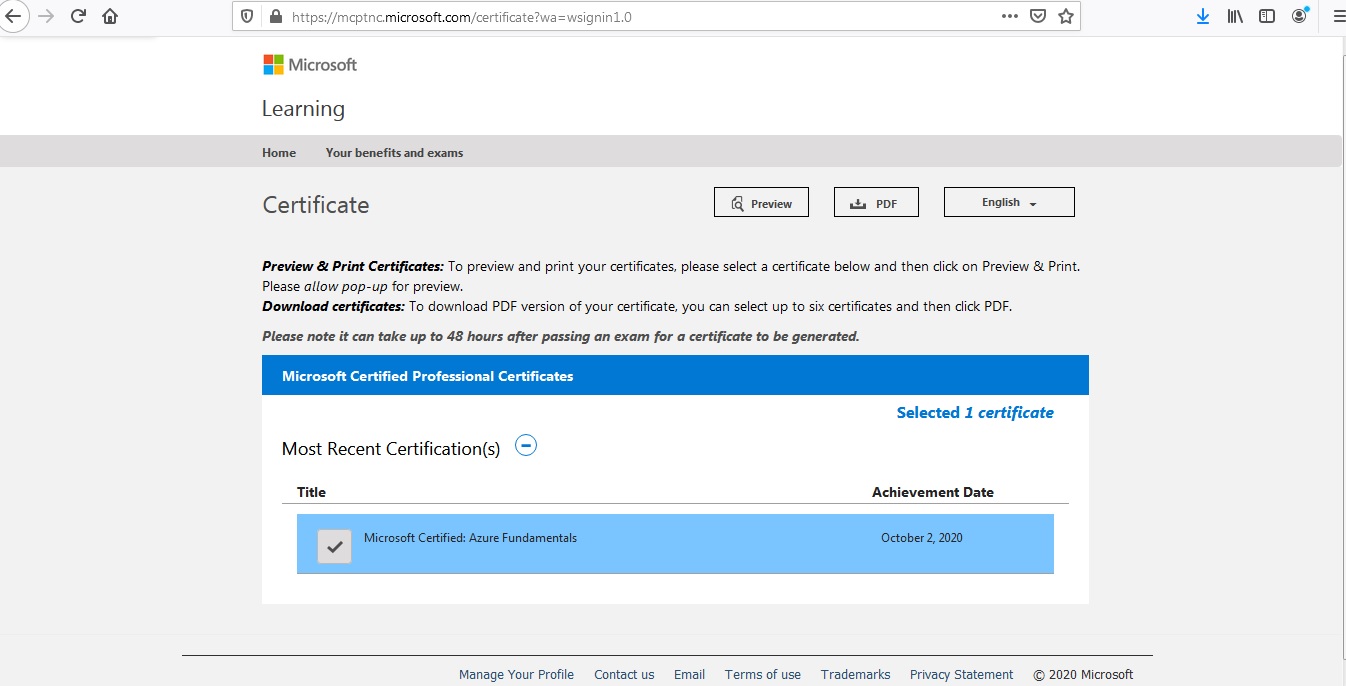
Task: Open the Manage Your Profile link
Action: tap(516, 674)
